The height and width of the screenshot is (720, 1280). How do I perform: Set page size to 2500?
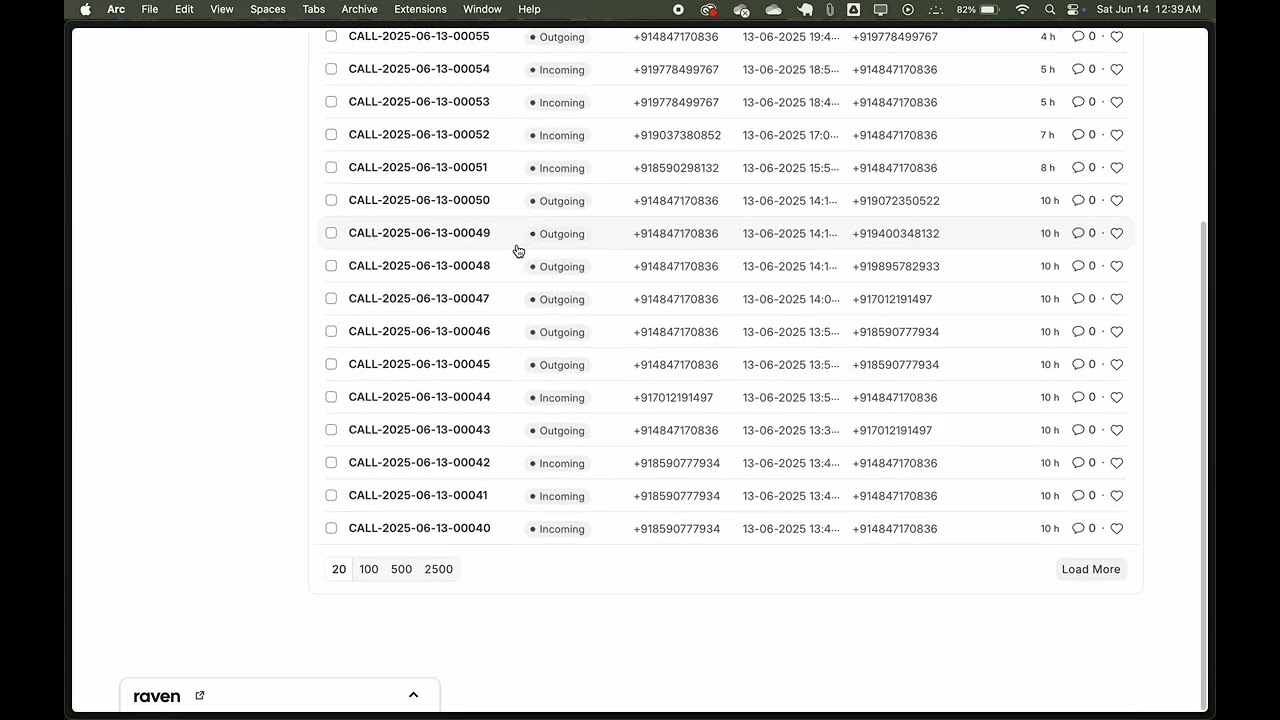tap(439, 569)
